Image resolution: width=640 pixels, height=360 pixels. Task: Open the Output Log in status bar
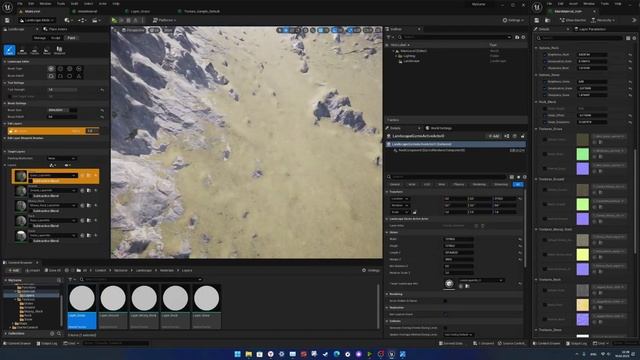coord(47,343)
